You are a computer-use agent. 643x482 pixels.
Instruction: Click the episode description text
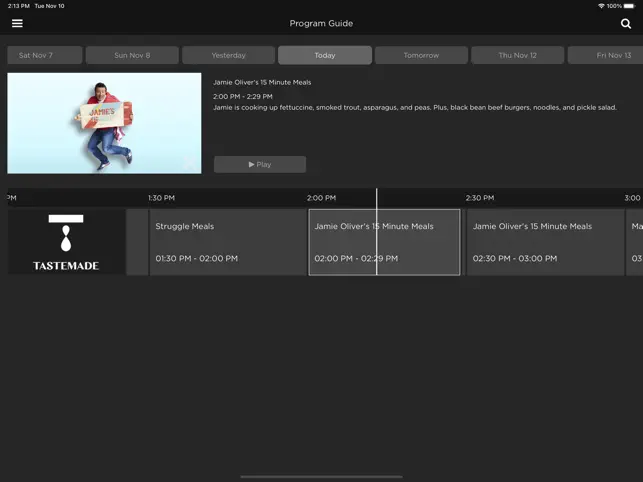(x=415, y=107)
